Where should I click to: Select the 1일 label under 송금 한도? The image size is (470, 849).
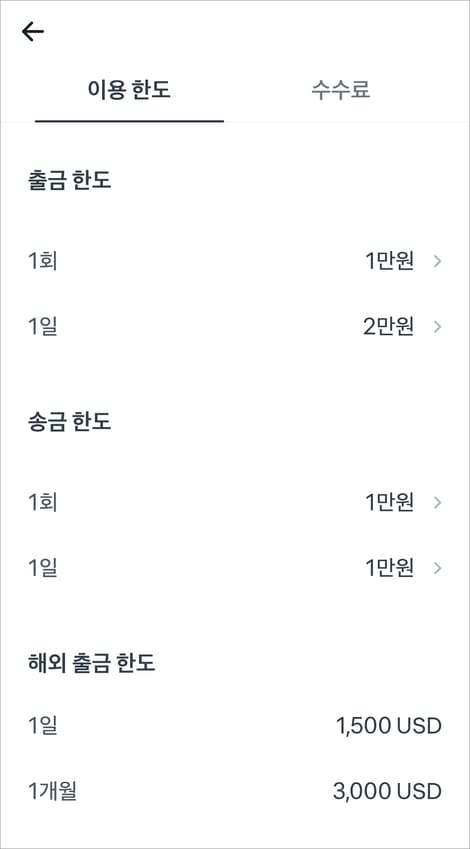coord(43,568)
